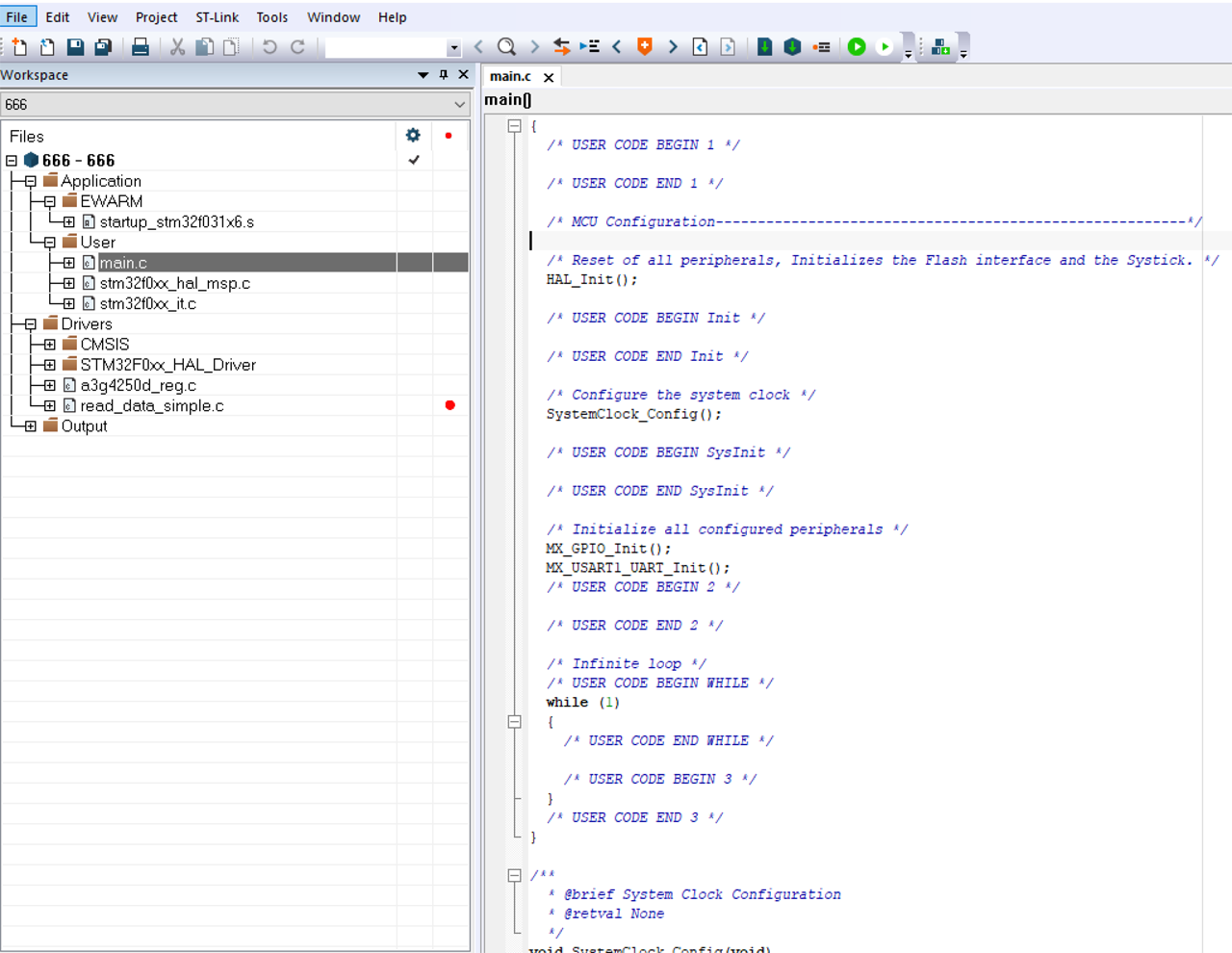Open the ST-Link menu

point(218,17)
